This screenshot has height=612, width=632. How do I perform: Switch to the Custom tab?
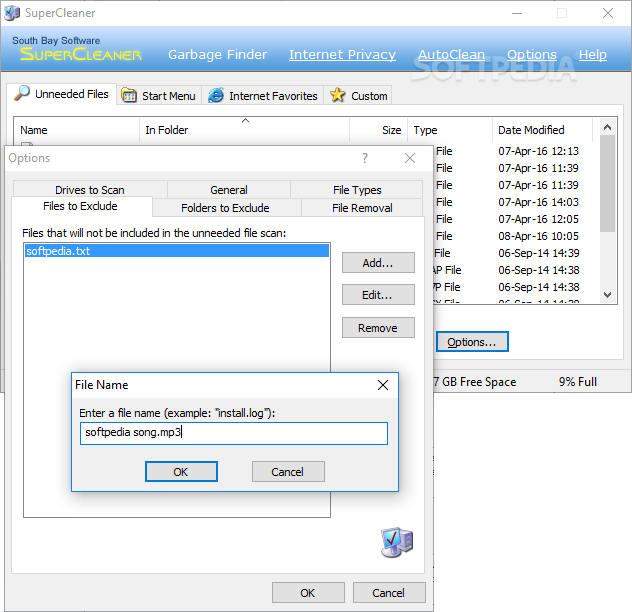pyautogui.click(x=358, y=96)
